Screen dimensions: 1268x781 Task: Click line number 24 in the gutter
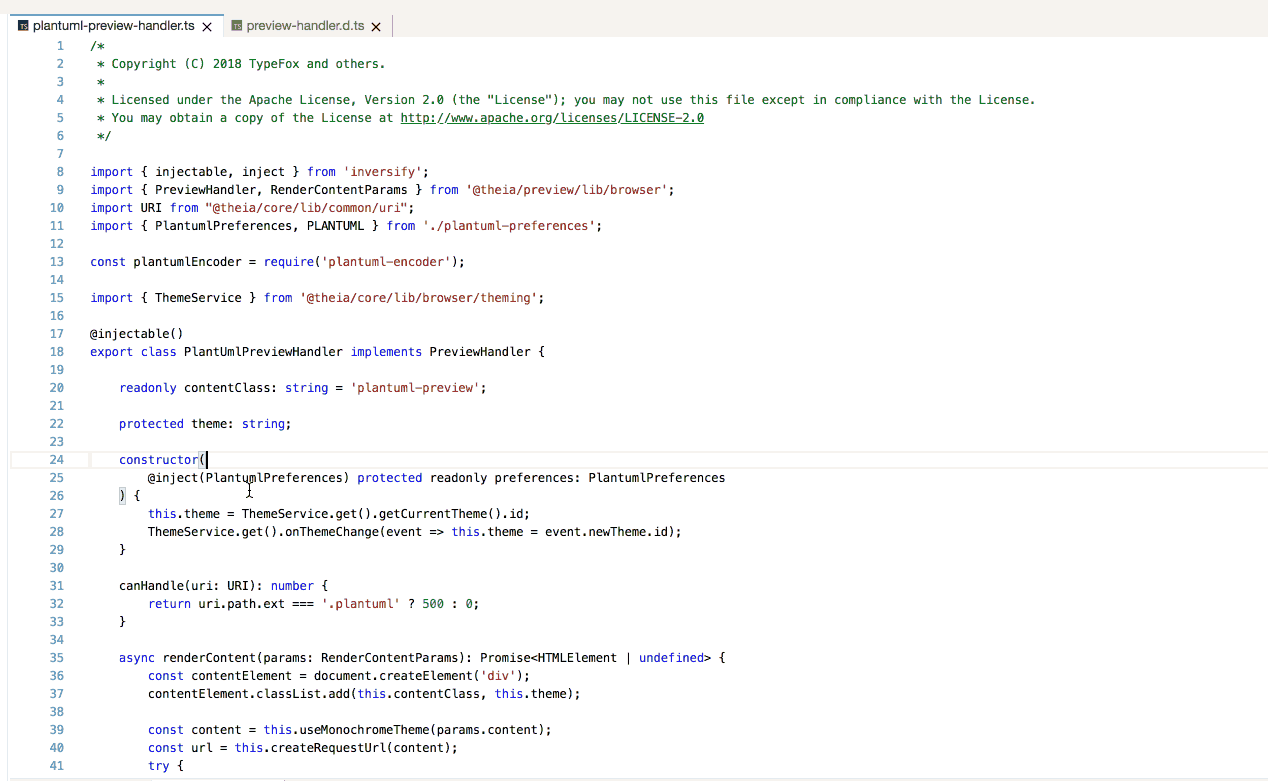pos(56,460)
